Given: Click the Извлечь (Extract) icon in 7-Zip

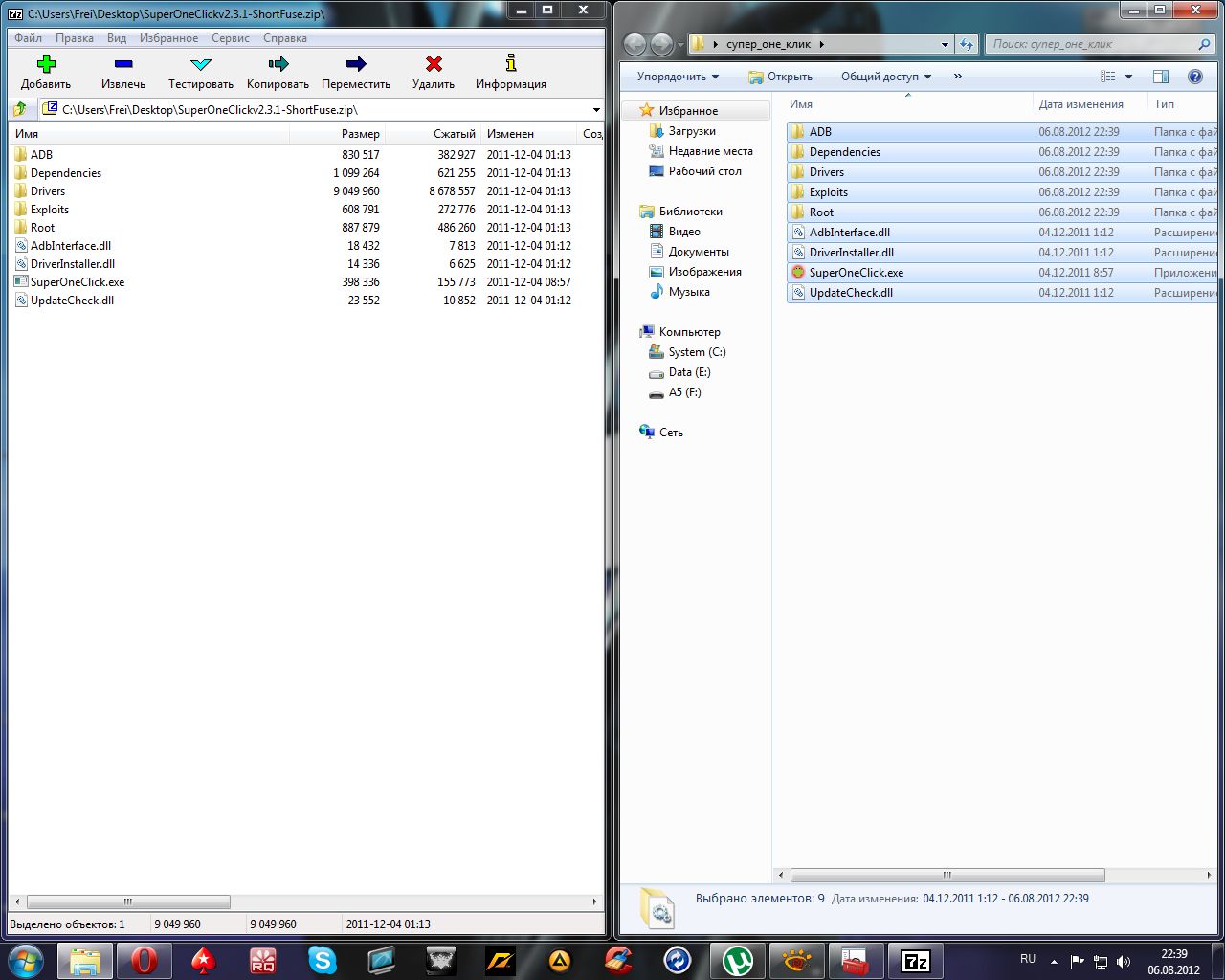Looking at the screenshot, I should [123, 64].
